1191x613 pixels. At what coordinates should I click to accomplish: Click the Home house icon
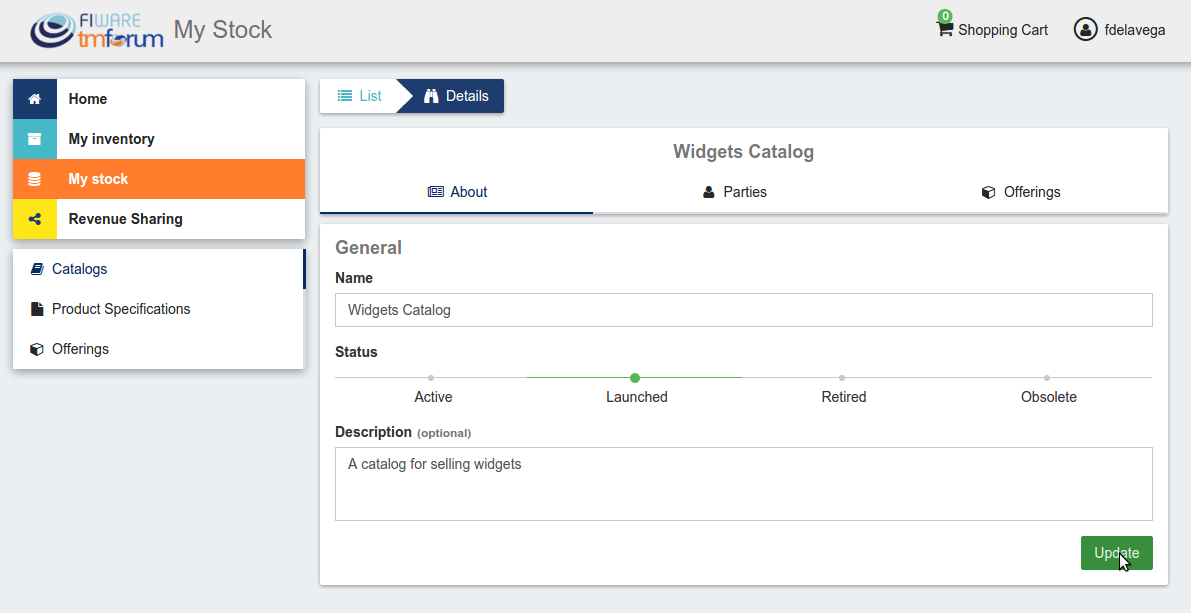pyautogui.click(x=34, y=99)
